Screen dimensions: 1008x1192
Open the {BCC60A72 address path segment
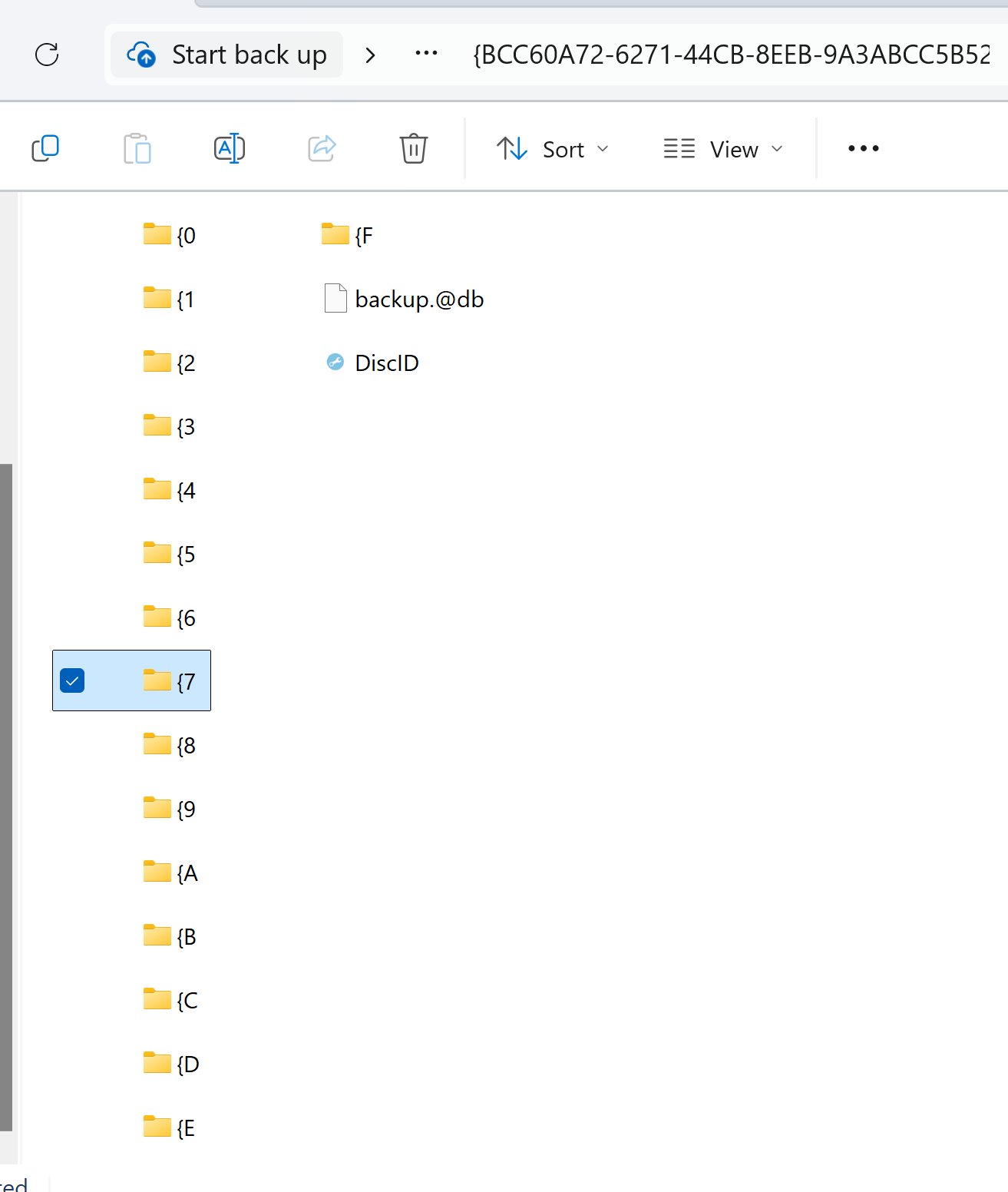(x=729, y=55)
